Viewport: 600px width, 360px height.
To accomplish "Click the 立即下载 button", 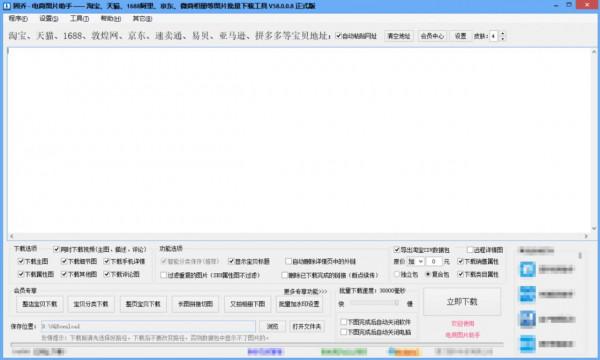I will (x=462, y=302).
